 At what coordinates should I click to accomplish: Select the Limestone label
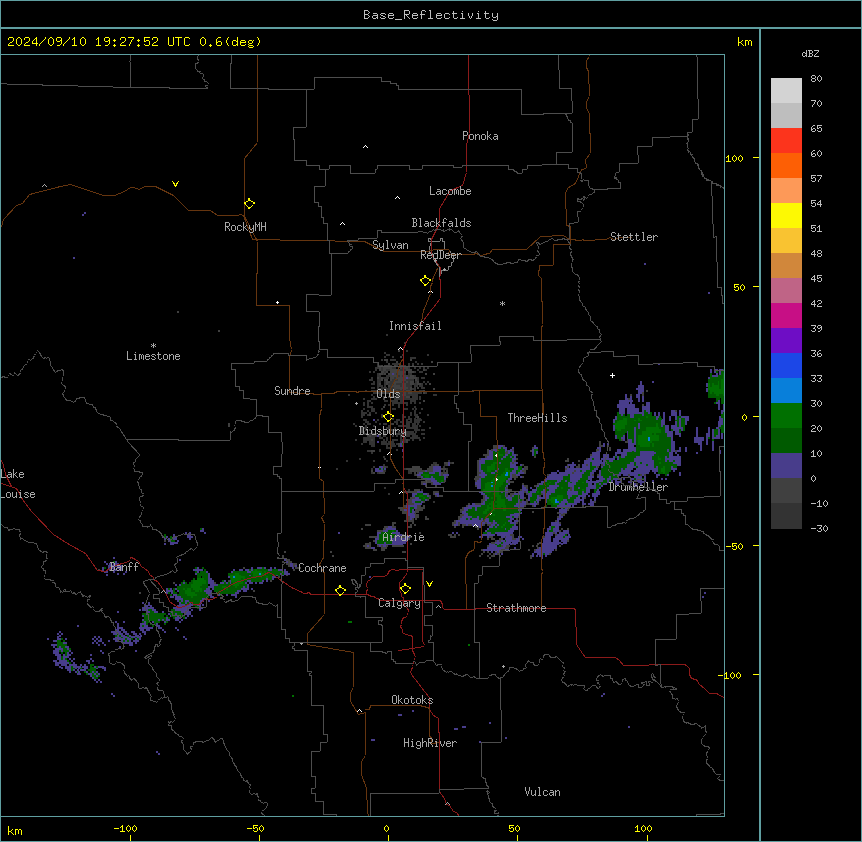pos(153,356)
